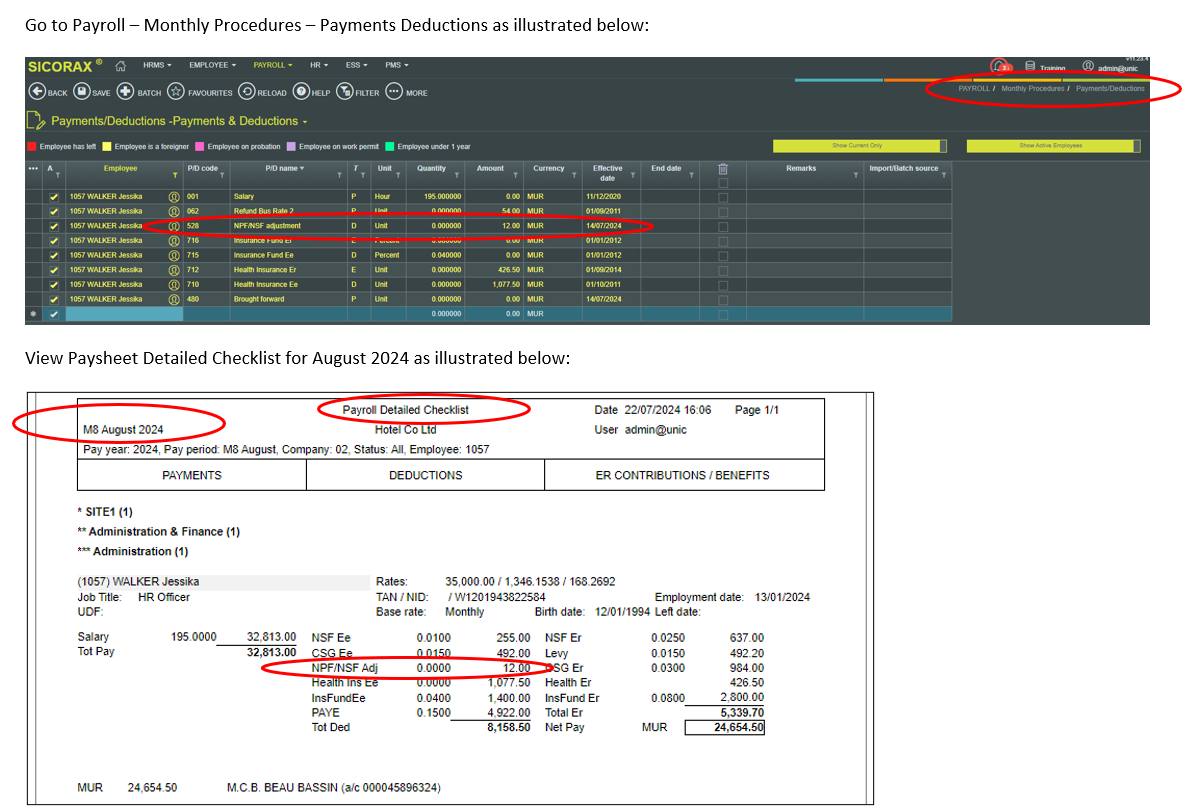
Task: Expand the PAYROLL menu dropdown
Action: pos(272,65)
